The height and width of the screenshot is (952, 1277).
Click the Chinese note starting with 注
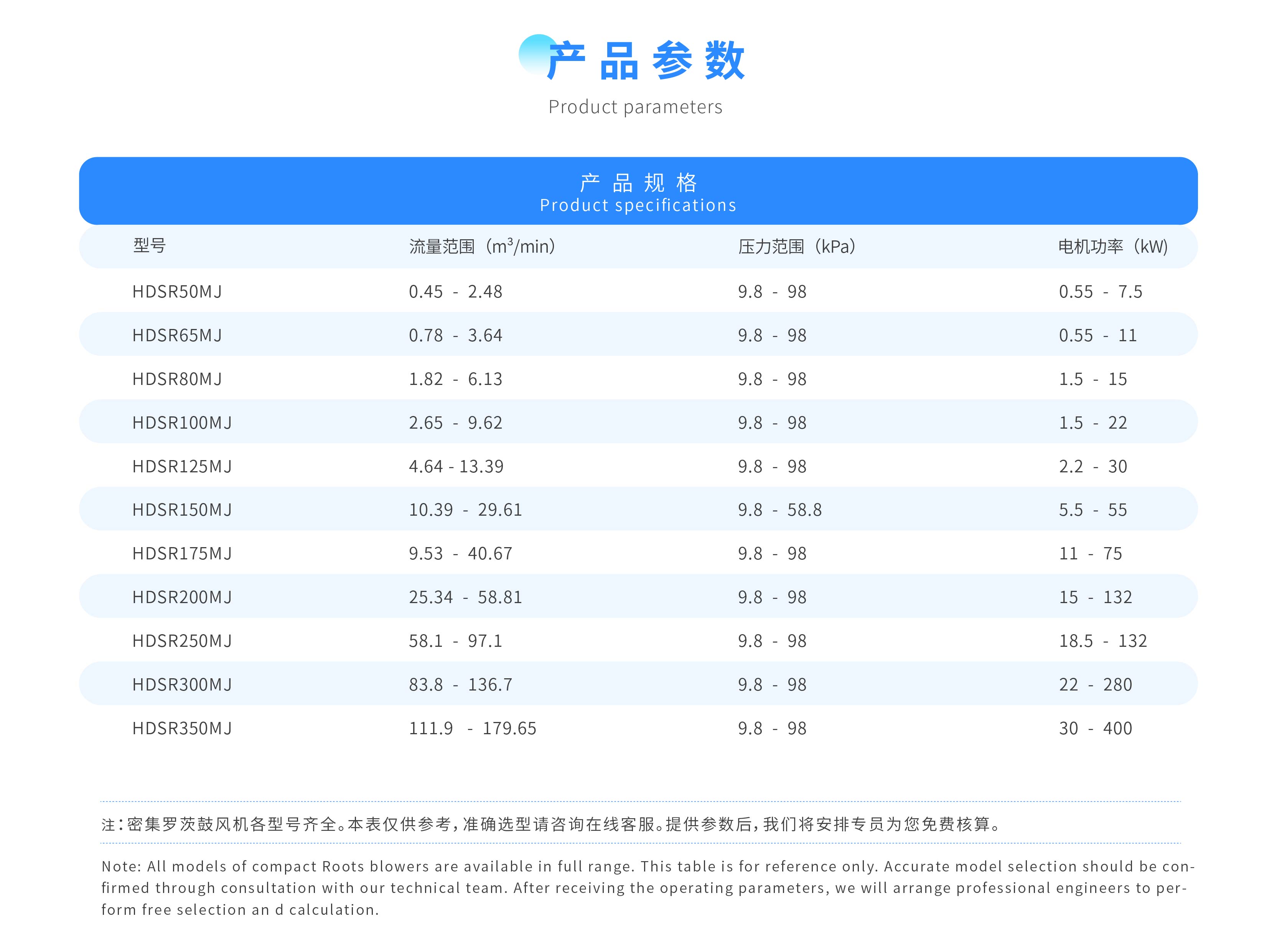550,825
